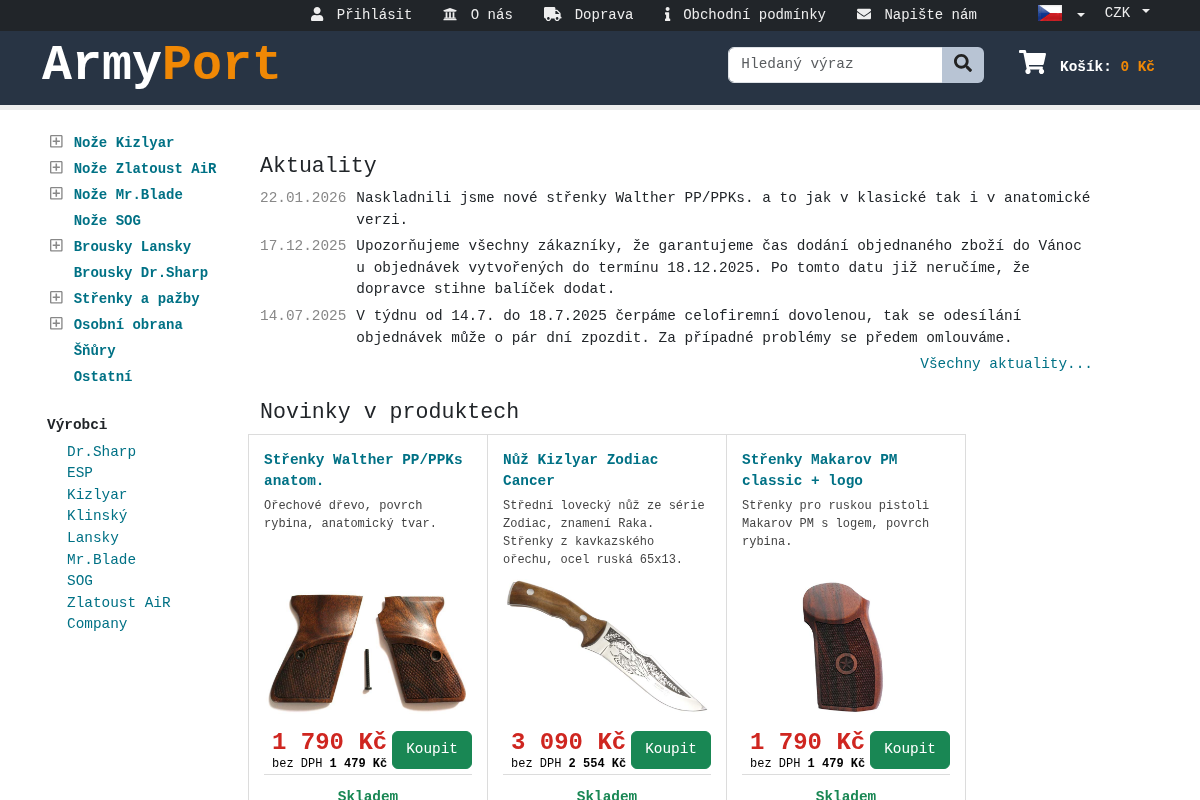Screen dimensions: 1200x800
Task: Expand the Nože Mr.Blade category
Action: [56, 193]
